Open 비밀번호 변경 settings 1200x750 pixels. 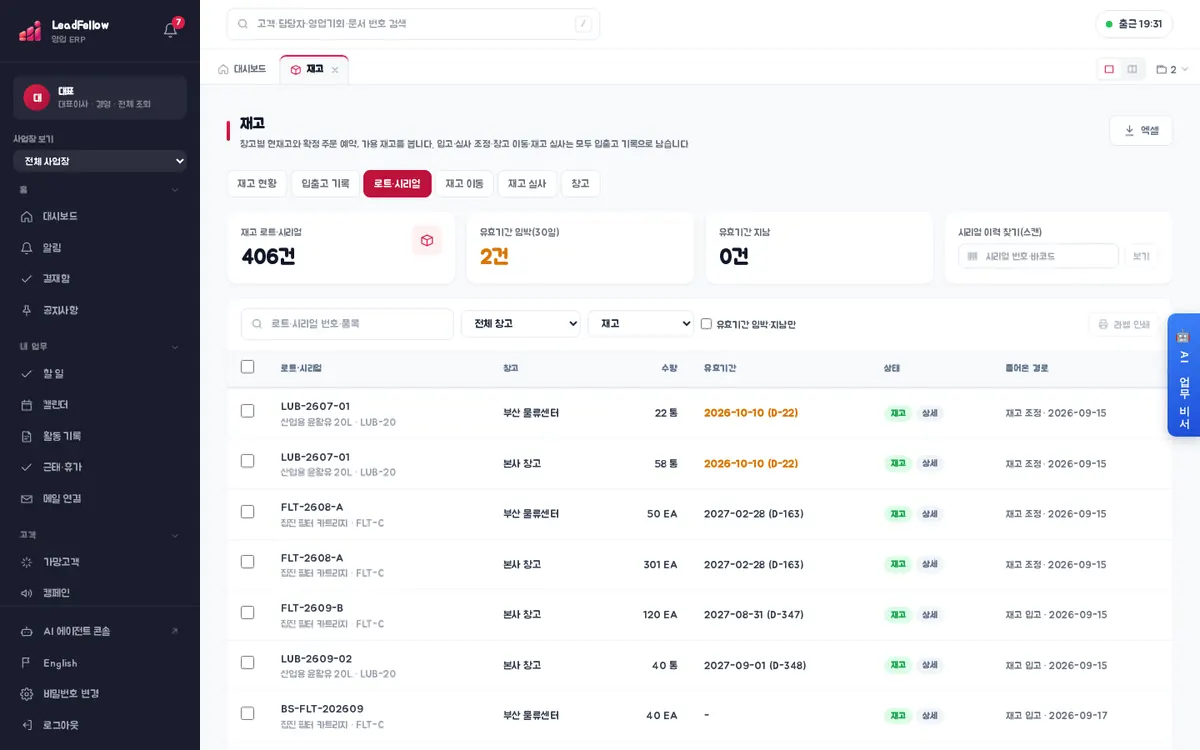tap(100, 693)
